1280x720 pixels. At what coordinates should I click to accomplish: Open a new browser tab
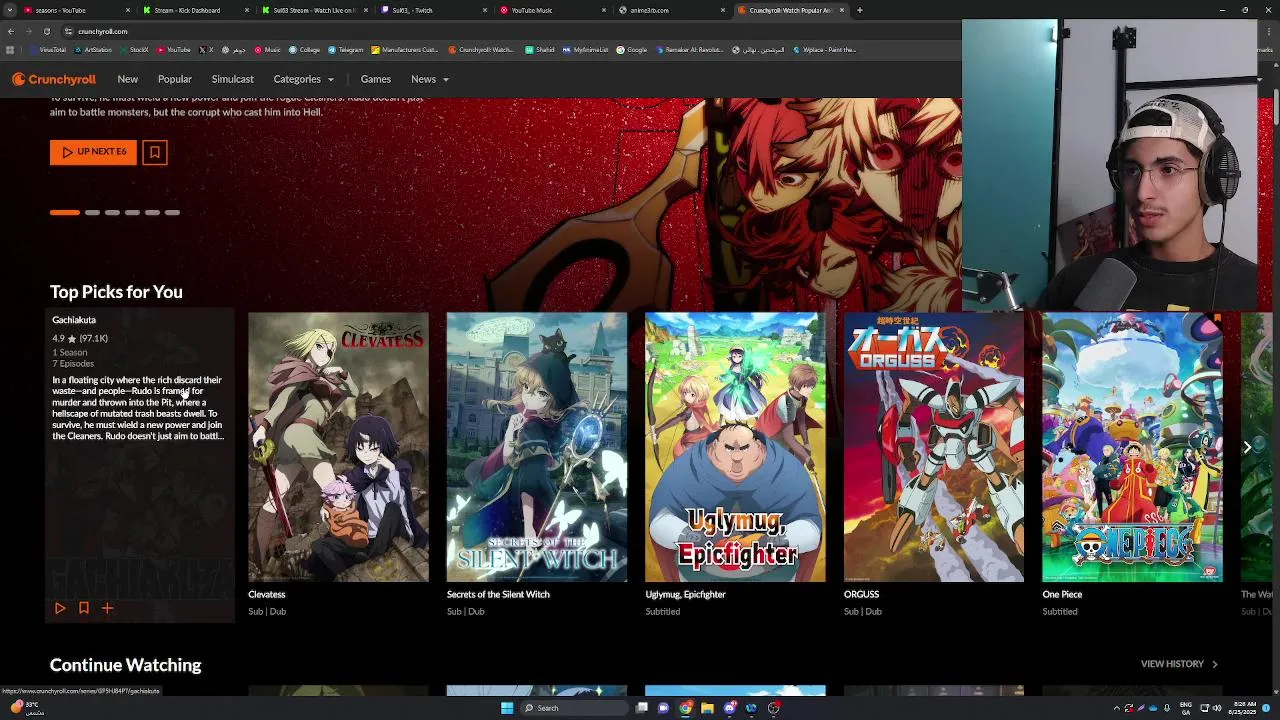(860, 10)
